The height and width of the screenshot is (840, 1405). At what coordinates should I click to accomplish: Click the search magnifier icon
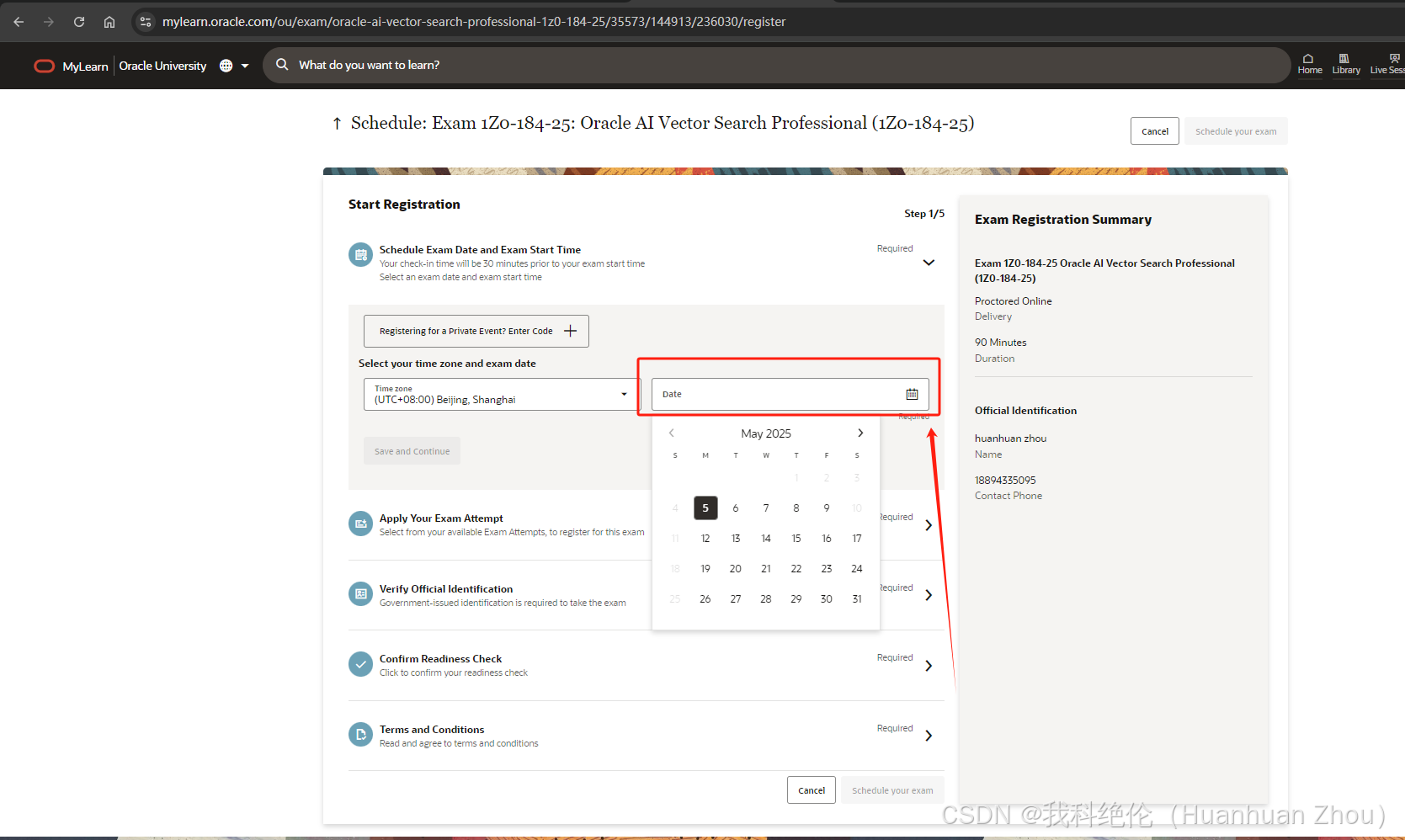[282, 65]
